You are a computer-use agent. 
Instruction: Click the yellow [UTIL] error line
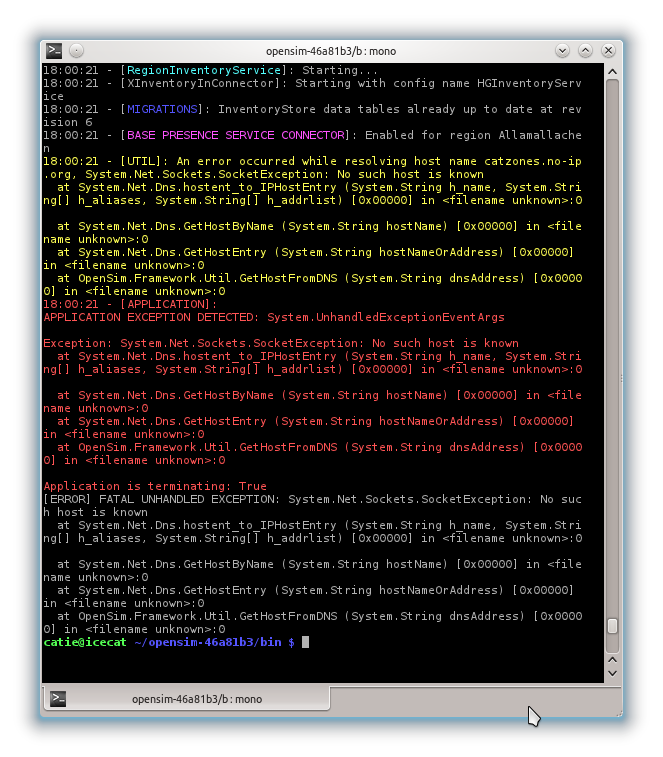pos(312,161)
